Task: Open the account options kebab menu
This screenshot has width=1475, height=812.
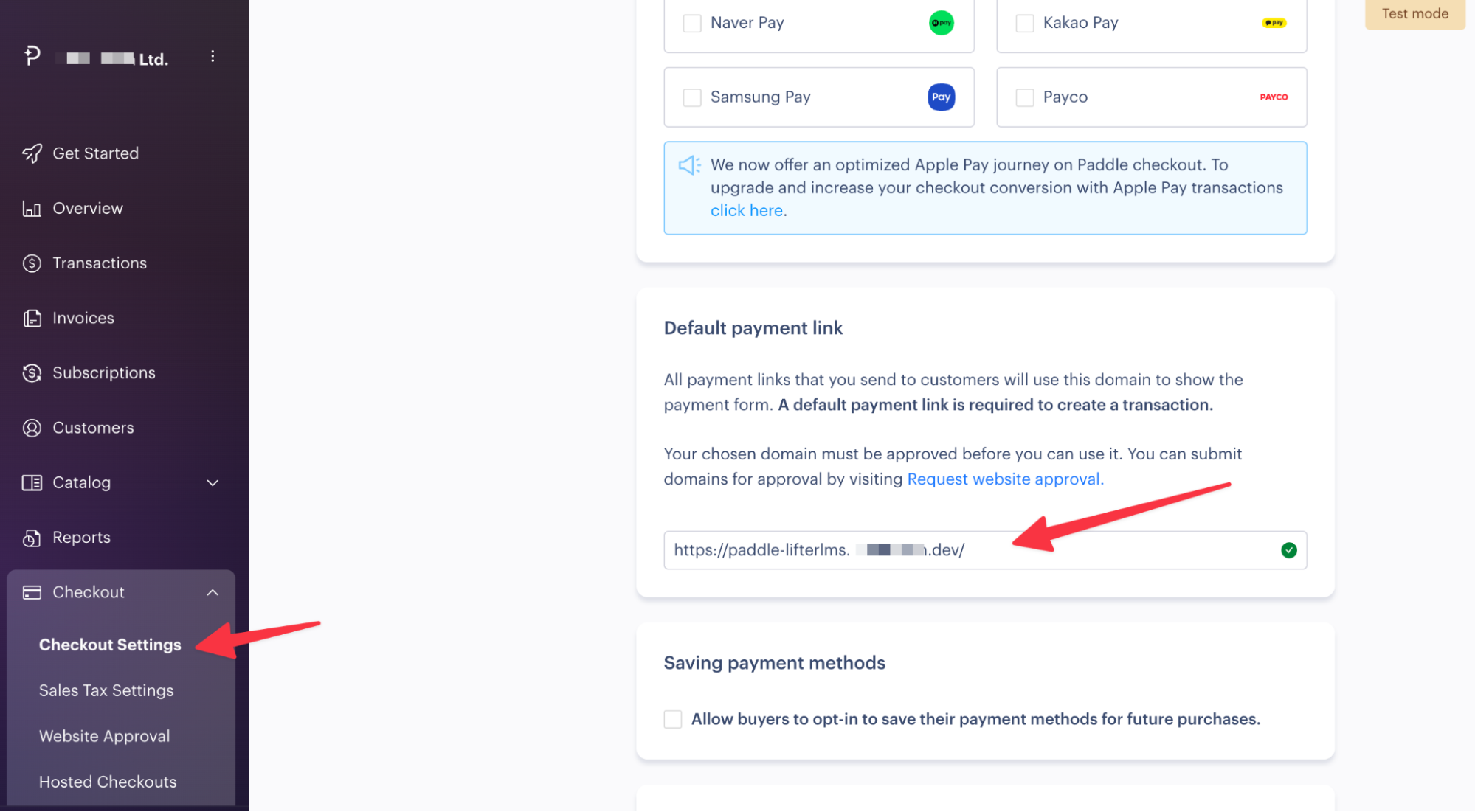Action: tap(213, 57)
